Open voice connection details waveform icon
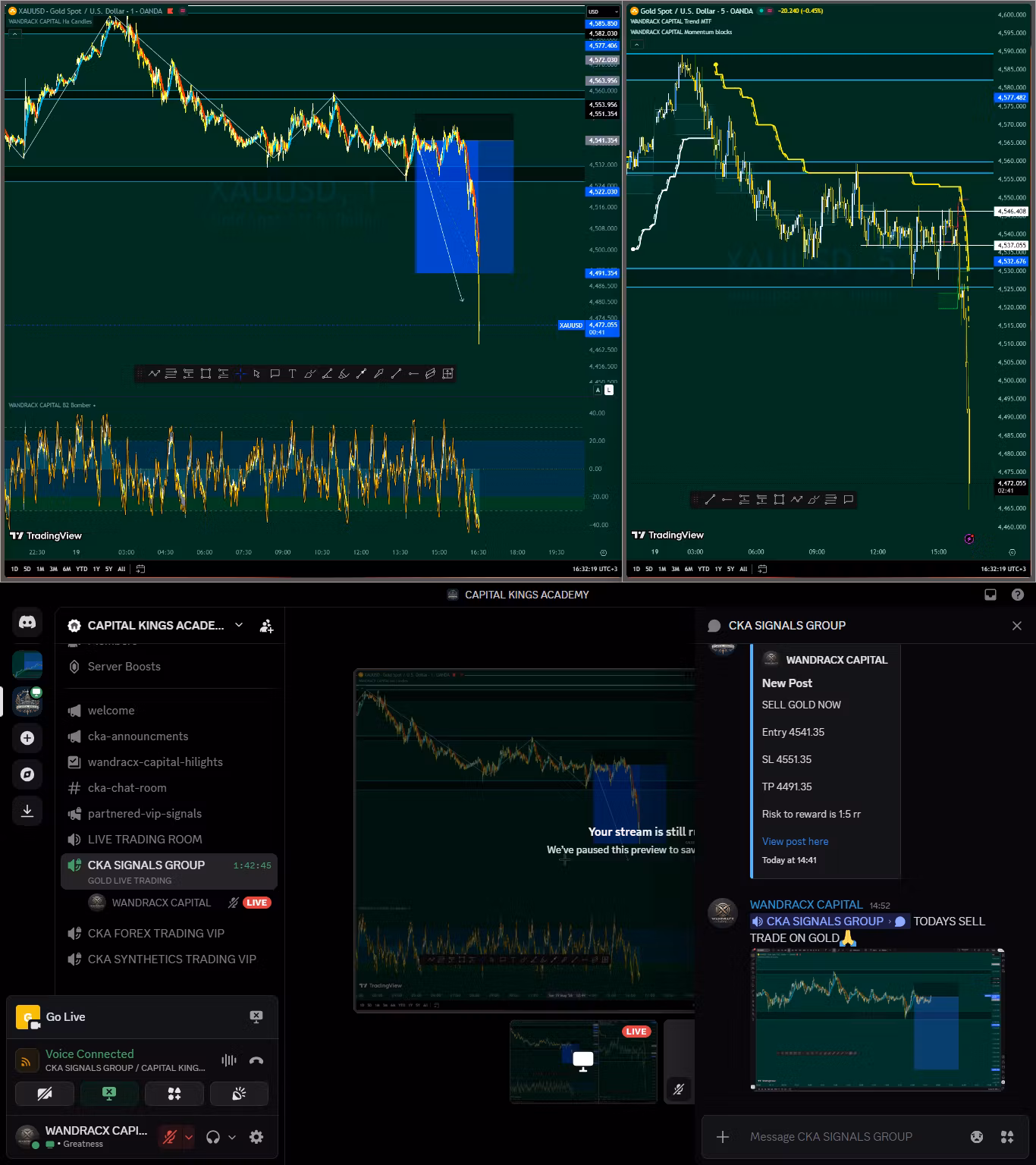 (x=228, y=1060)
